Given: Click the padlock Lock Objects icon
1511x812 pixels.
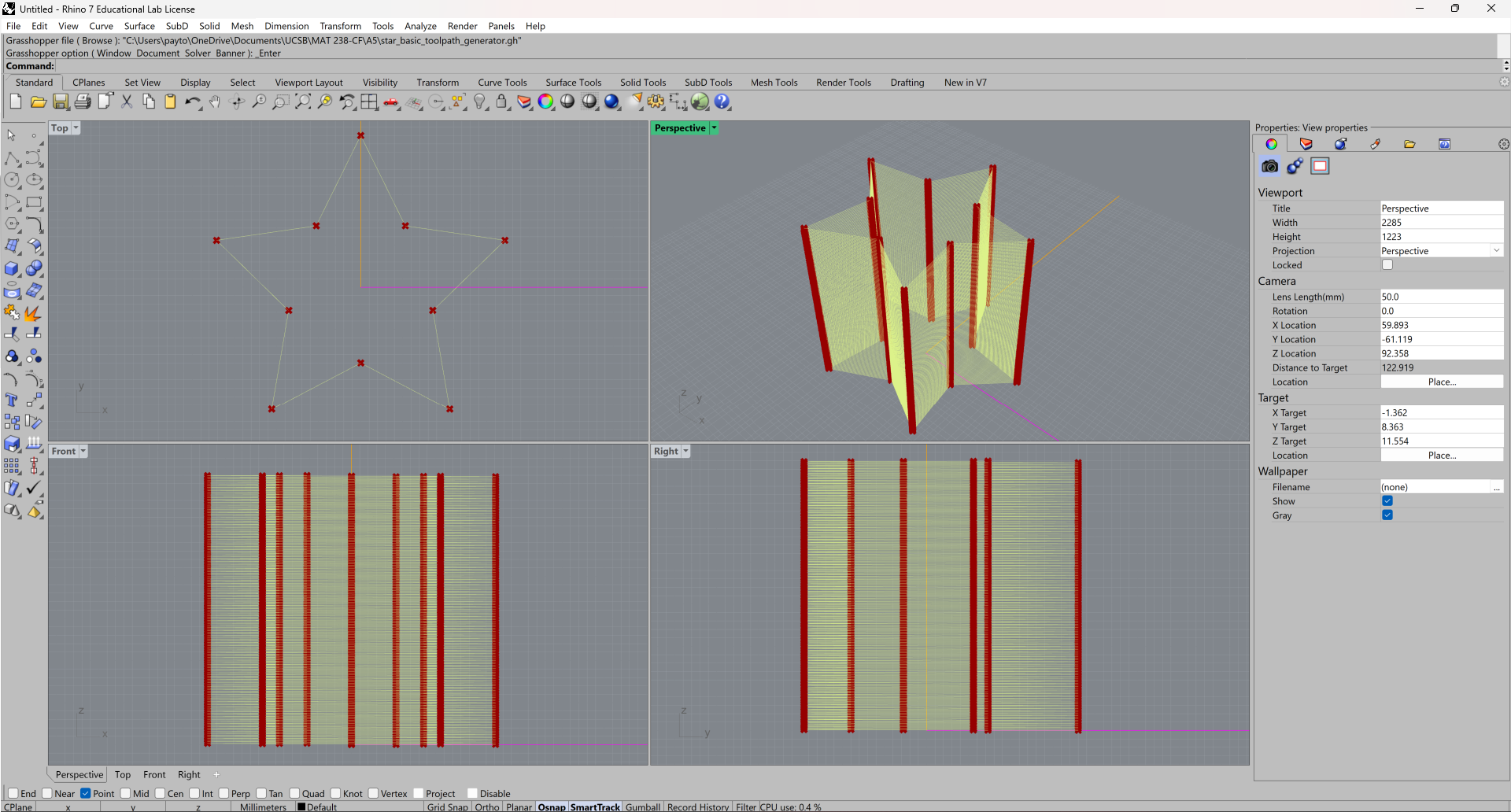Looking at the screenshot, I should point(502,101).
